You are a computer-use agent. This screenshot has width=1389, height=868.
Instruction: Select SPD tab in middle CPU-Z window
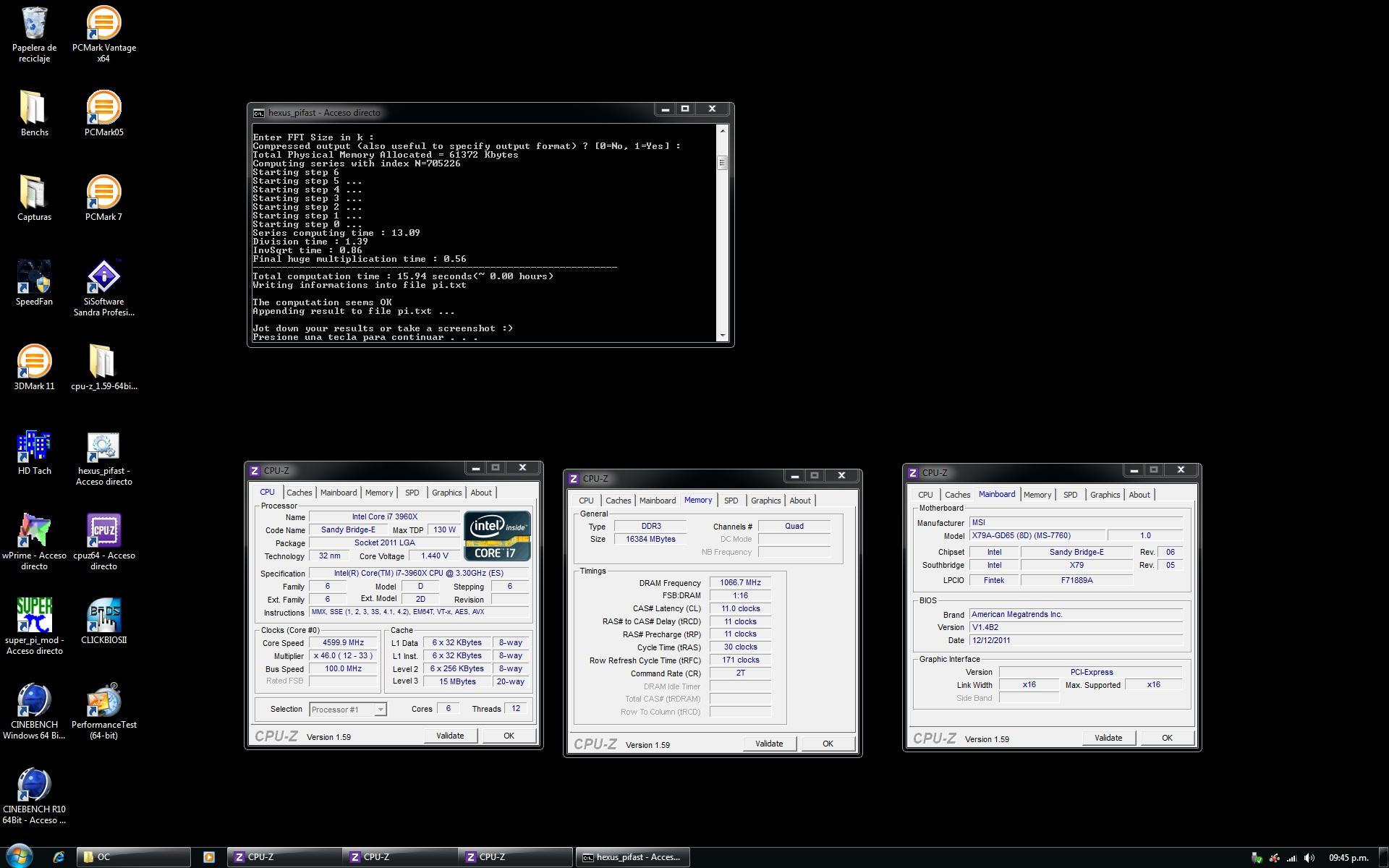[731, 501]
